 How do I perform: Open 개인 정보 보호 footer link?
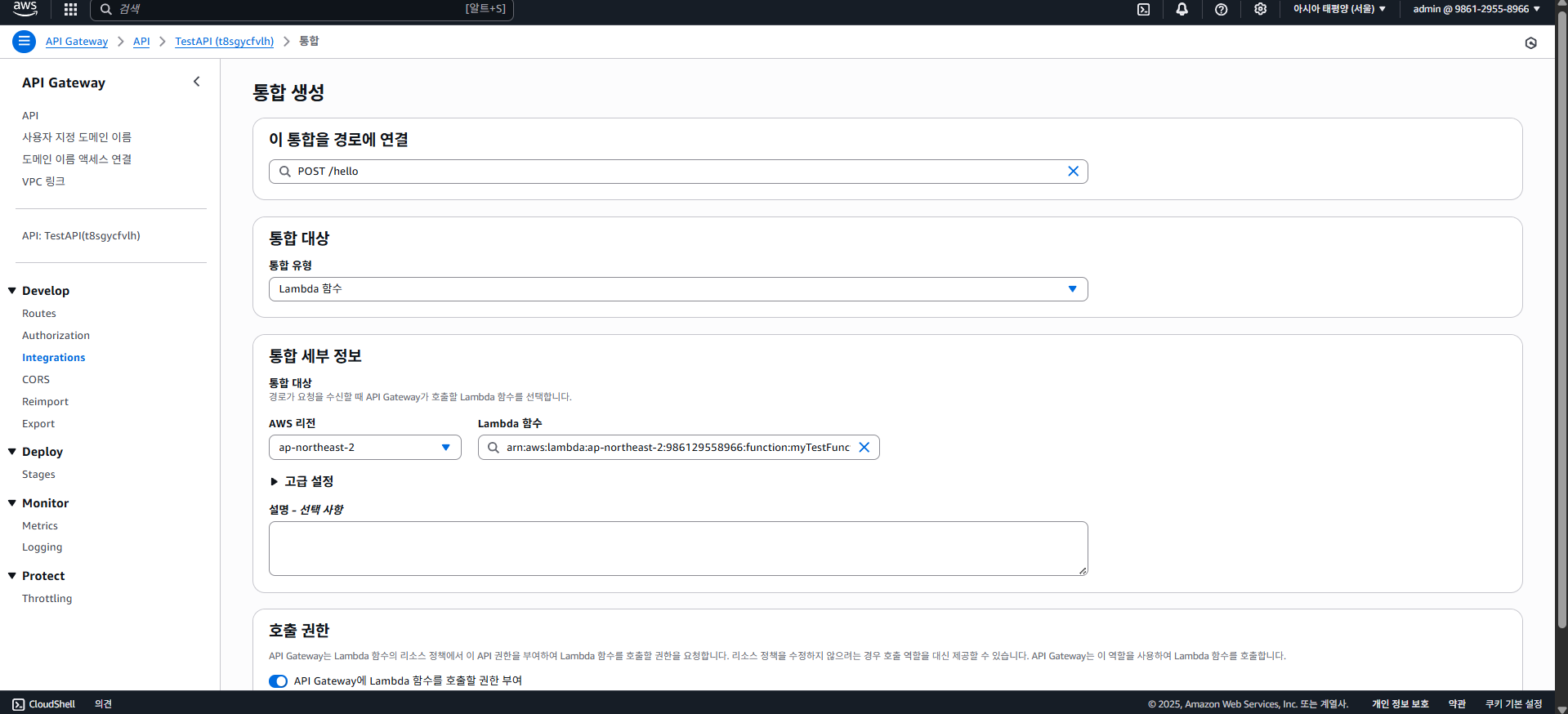(x=1400, y=704)
